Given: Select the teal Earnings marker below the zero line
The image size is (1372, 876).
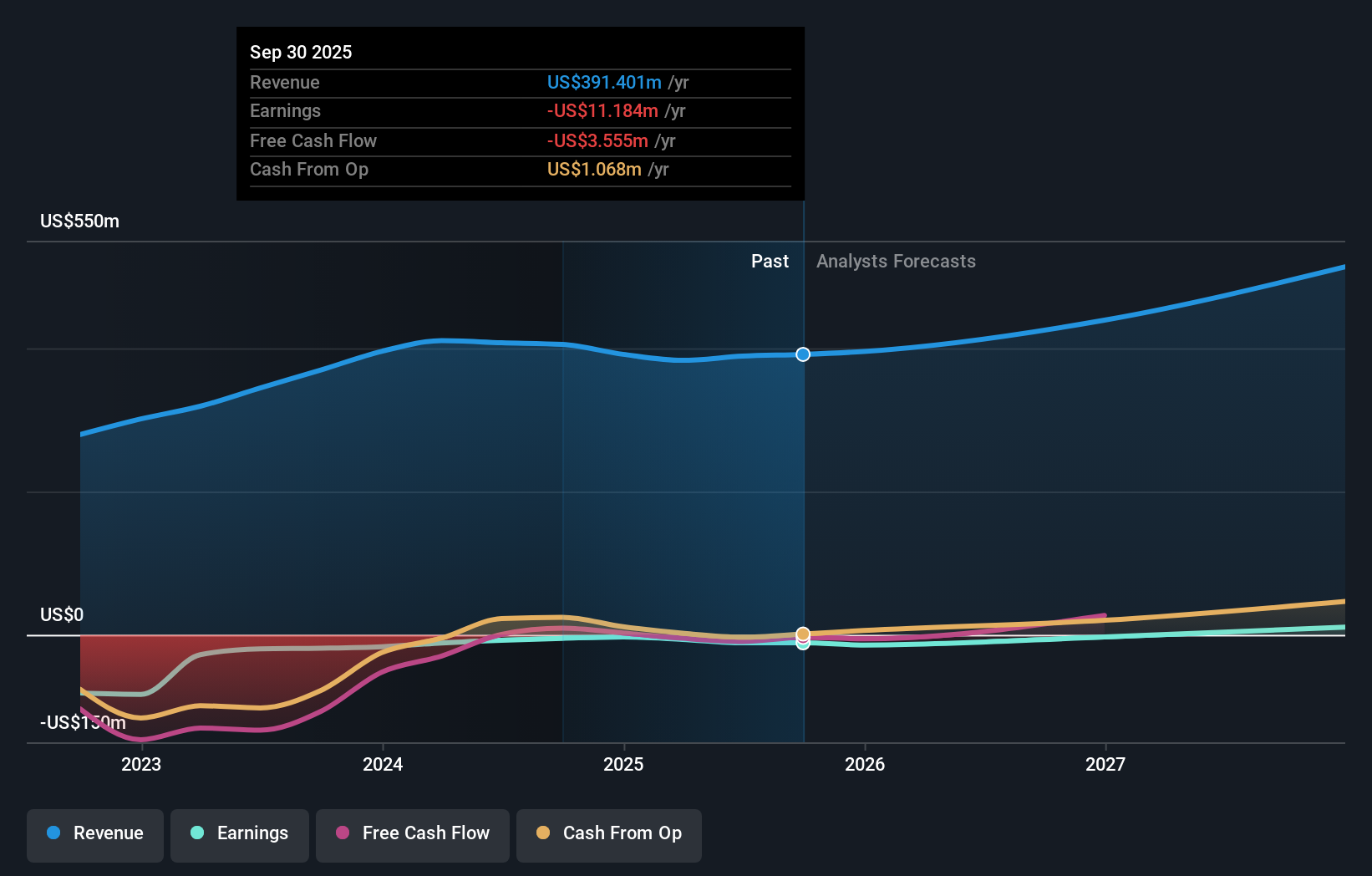Looking at the screenshot, I should click(802, 644).
